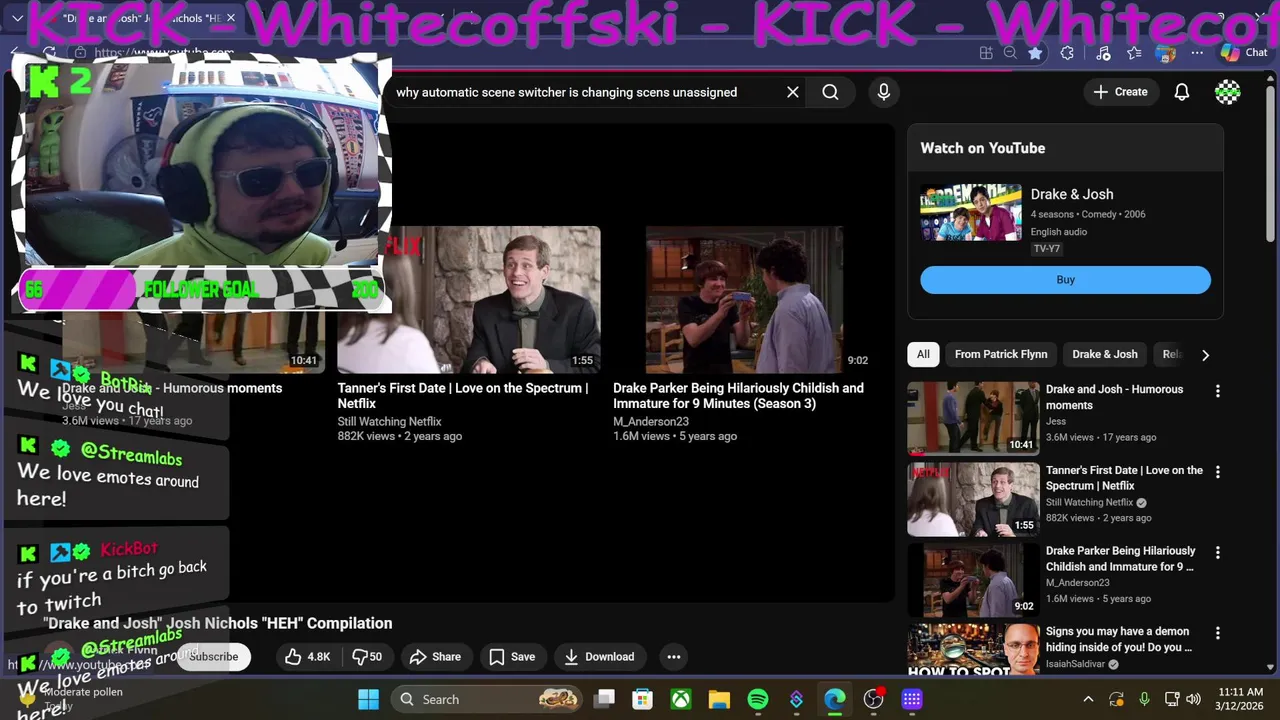This screenshot has height=720, width=1280.
Task: Open the Drake & Josh show thumbnail
Action: coord(971,212)
